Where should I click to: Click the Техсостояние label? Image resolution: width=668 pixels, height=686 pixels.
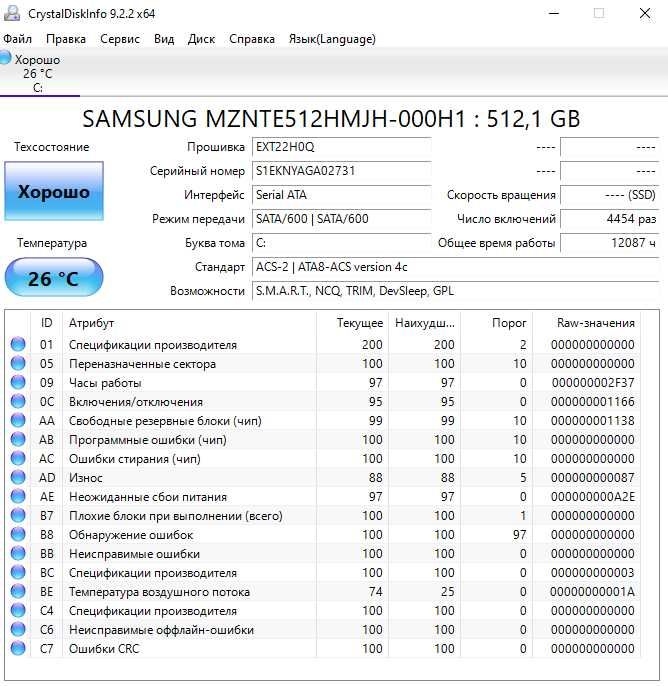coord(52,147)
